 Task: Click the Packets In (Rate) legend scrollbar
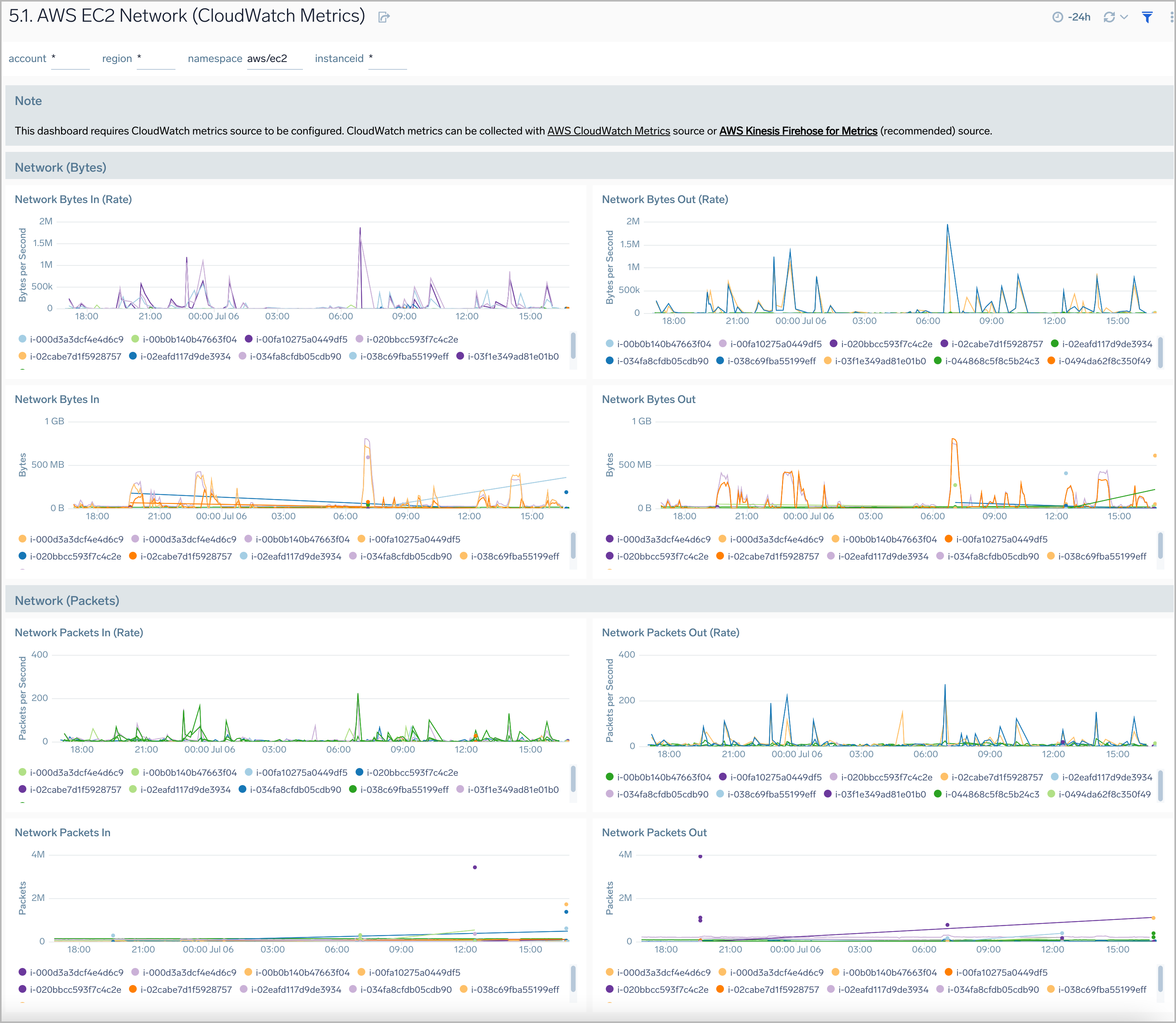573,778
